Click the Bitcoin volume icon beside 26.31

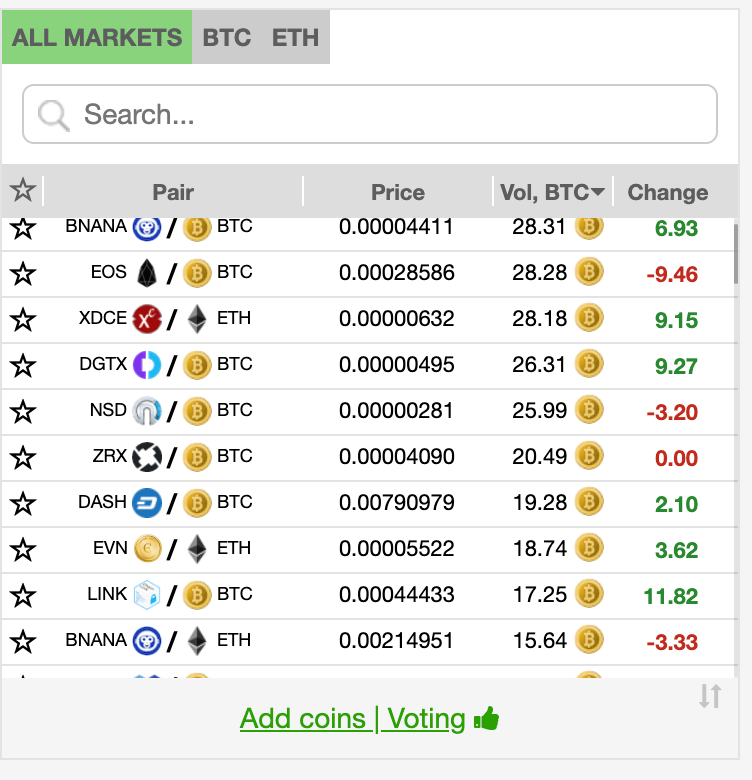tap(589, 364)
